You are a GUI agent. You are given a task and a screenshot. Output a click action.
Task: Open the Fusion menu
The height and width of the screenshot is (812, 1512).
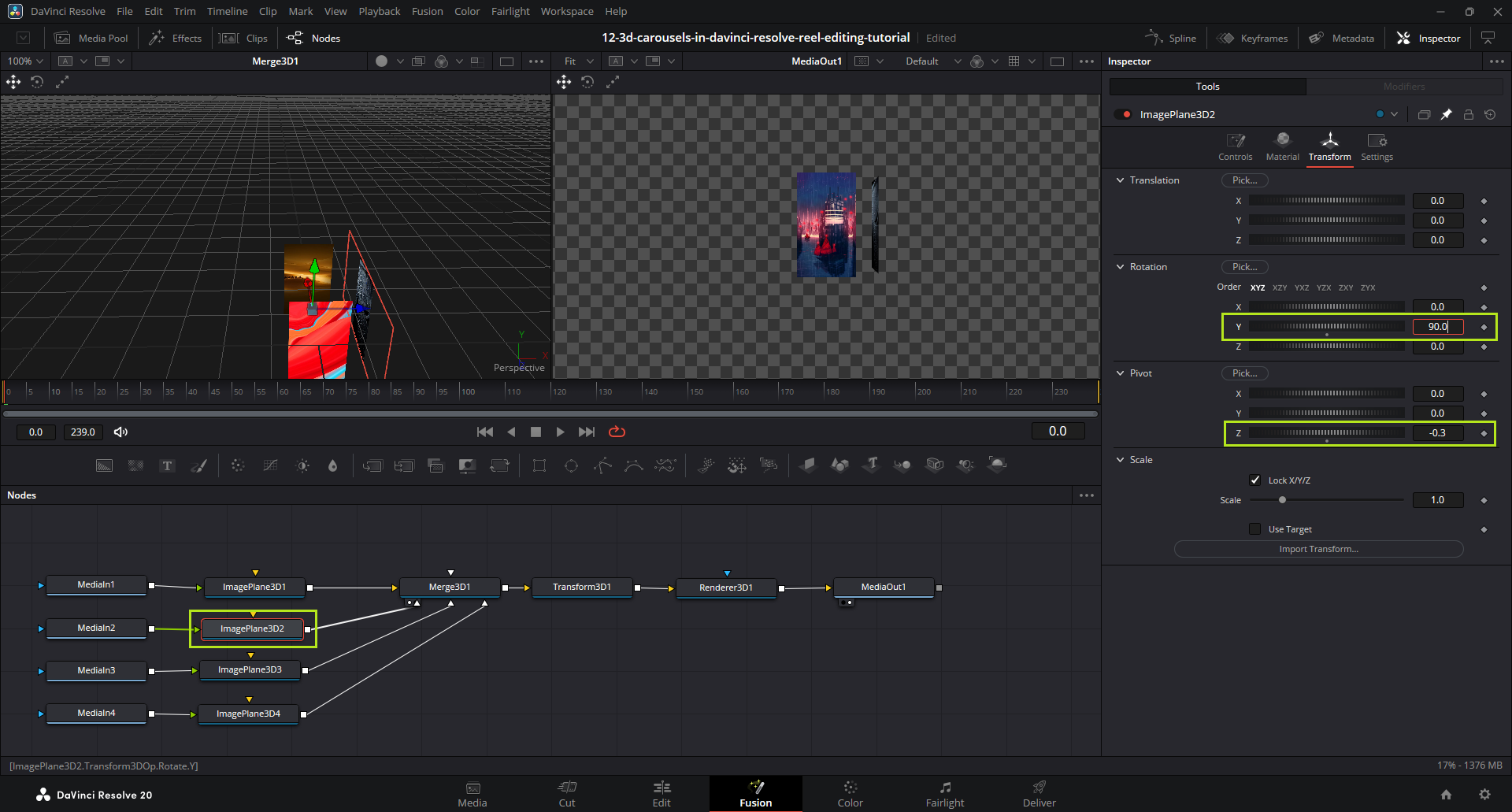[427, 12]
